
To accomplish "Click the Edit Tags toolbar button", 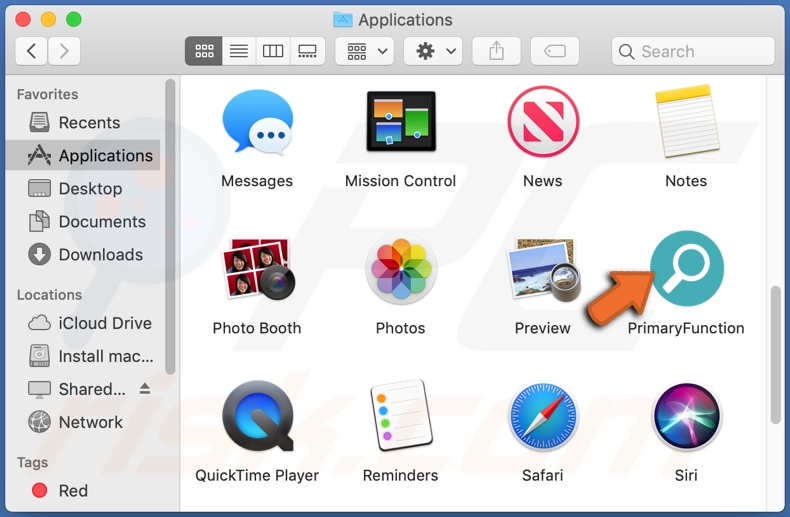I will click(555, 51).
